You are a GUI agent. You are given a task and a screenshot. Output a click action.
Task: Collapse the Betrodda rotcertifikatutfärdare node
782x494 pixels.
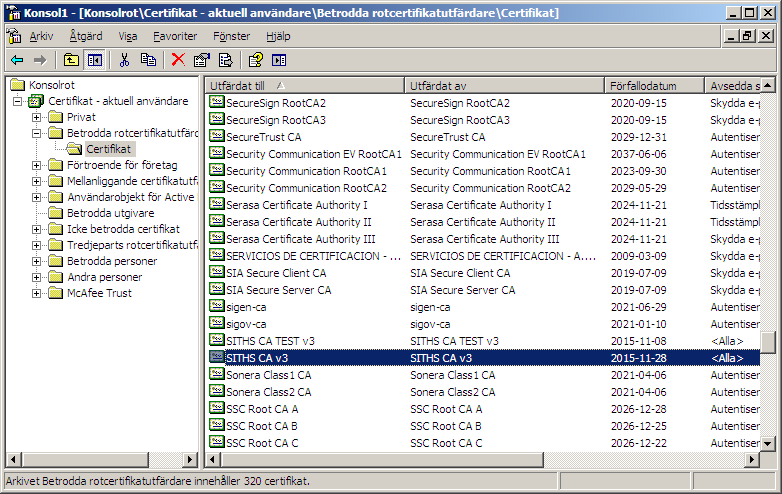point(36,133)
